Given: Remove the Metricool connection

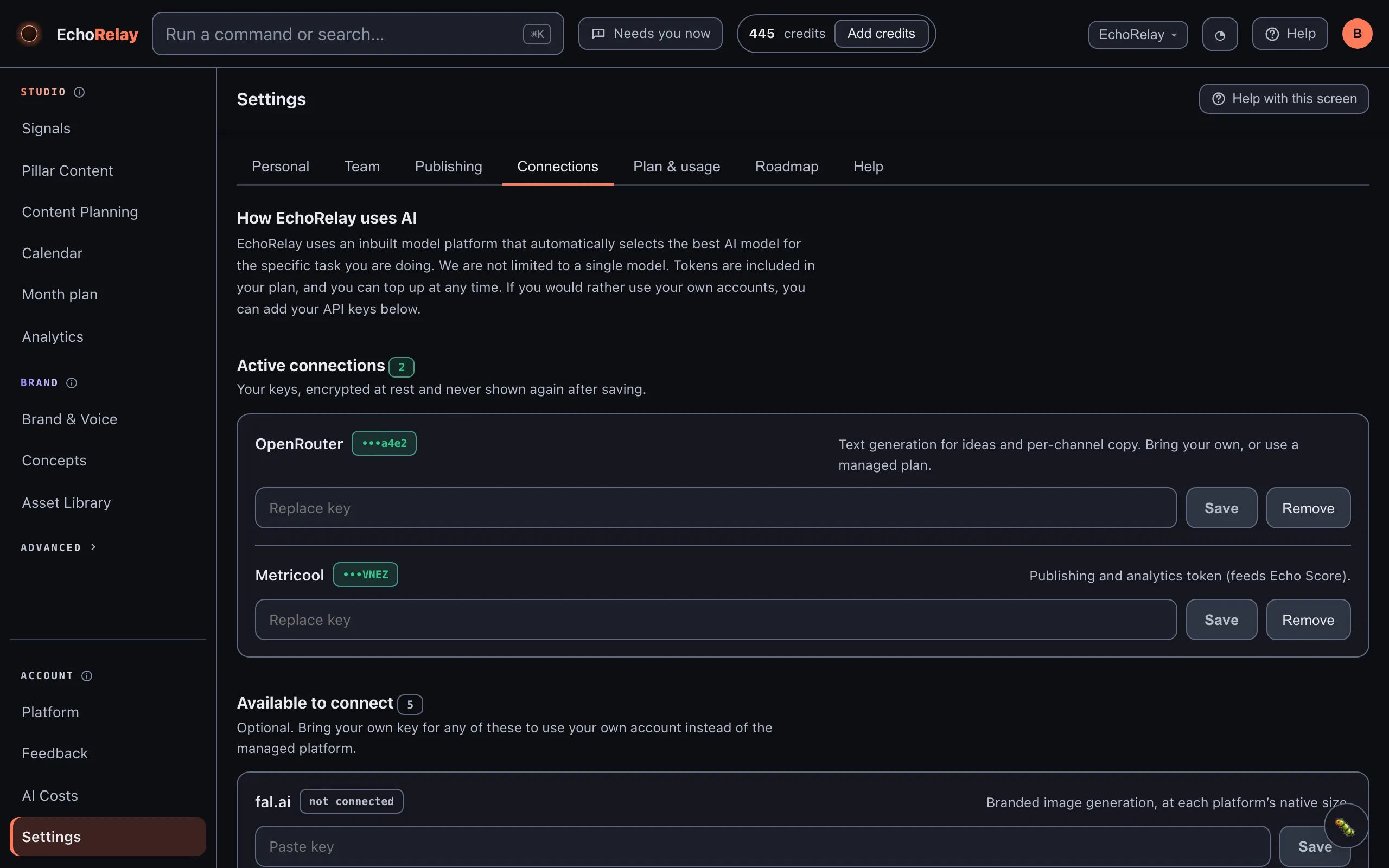Looking at the screenshot, I should (1308, 620).
